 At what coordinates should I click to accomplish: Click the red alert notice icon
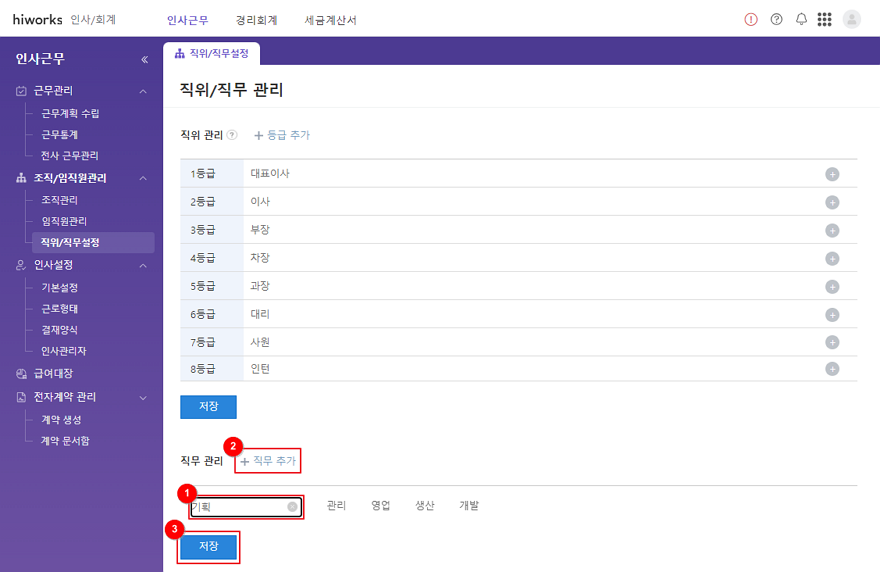click(750, 20)
